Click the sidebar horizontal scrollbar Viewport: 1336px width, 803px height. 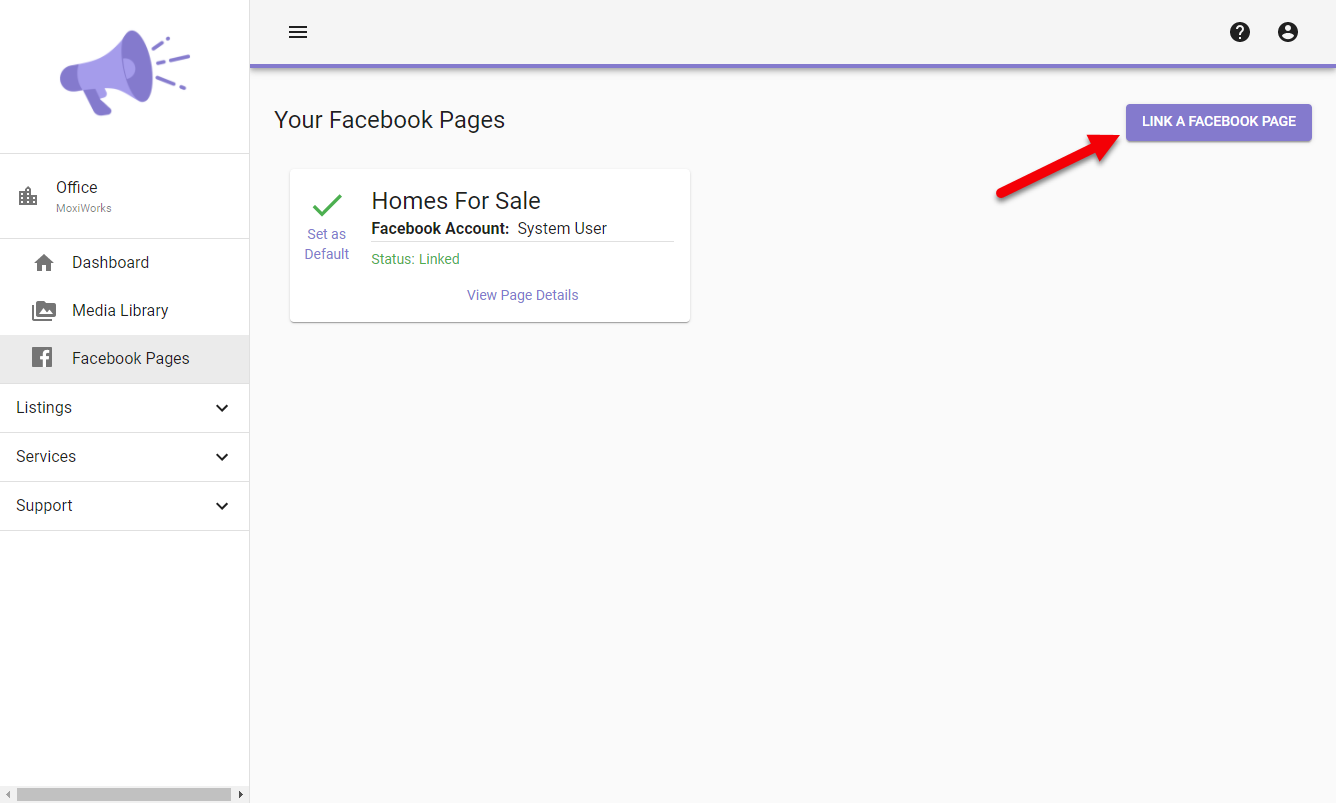click(124, 795)
